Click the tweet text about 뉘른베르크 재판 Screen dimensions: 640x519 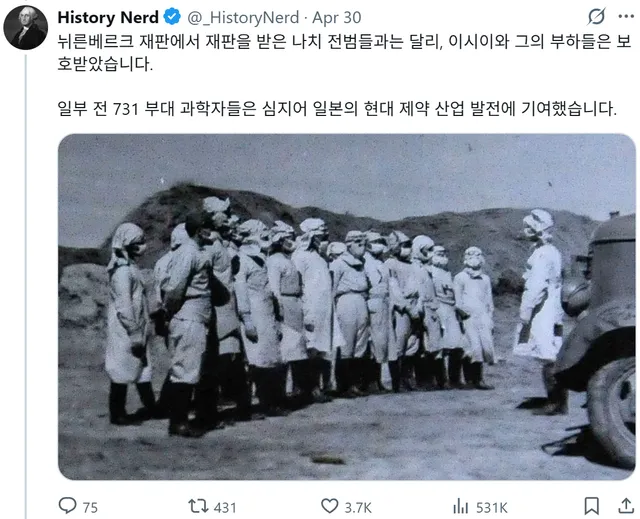[344, 53]
